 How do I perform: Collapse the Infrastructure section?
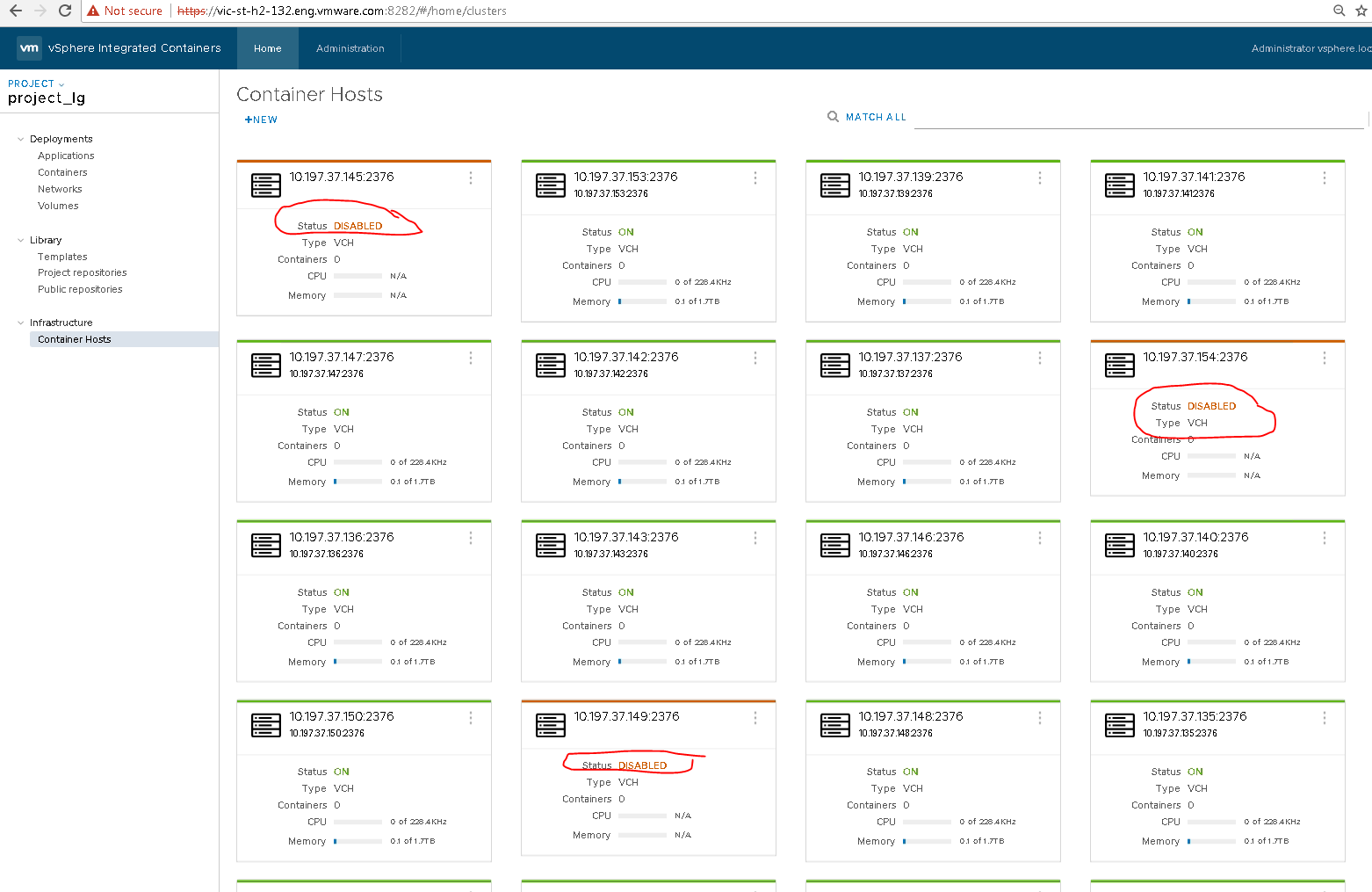pos(21,323)
